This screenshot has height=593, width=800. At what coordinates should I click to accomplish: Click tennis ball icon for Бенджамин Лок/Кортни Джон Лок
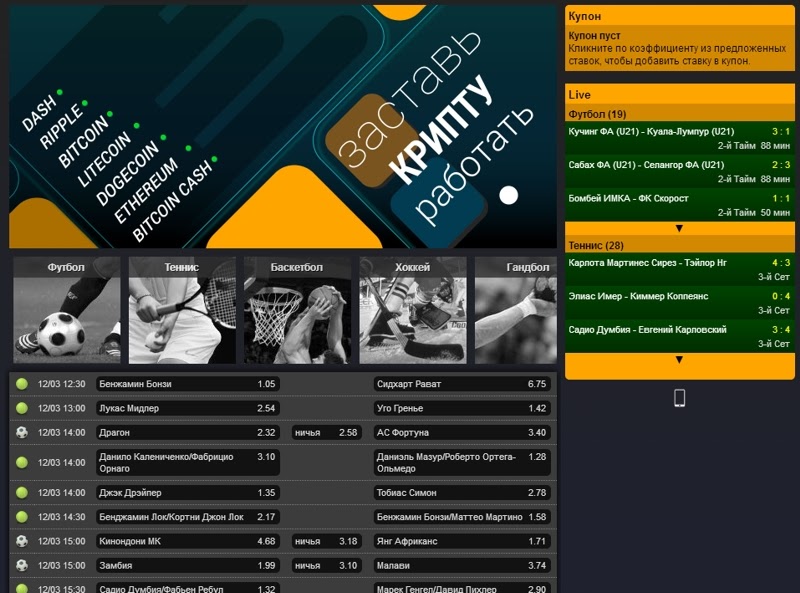coord(22,517)
